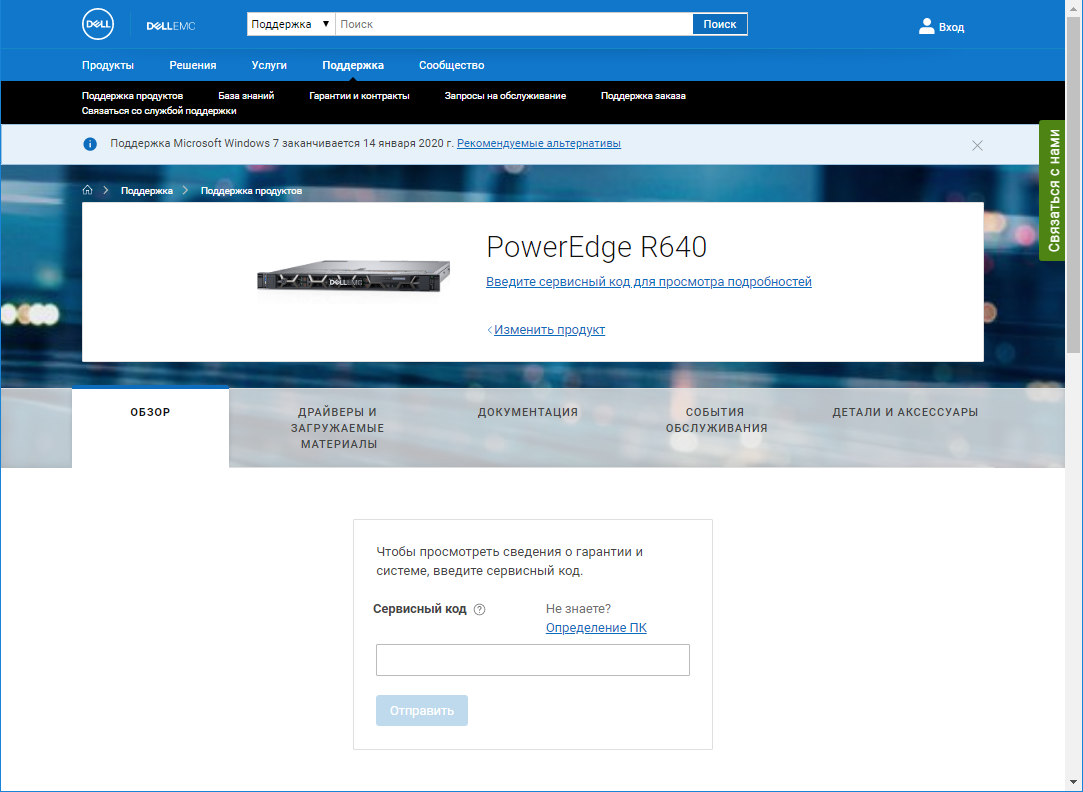Switch to the ДОКУМЕНТАЦИЯ tab
Viewport: 1083px width, 792px height.
[528, 412]
